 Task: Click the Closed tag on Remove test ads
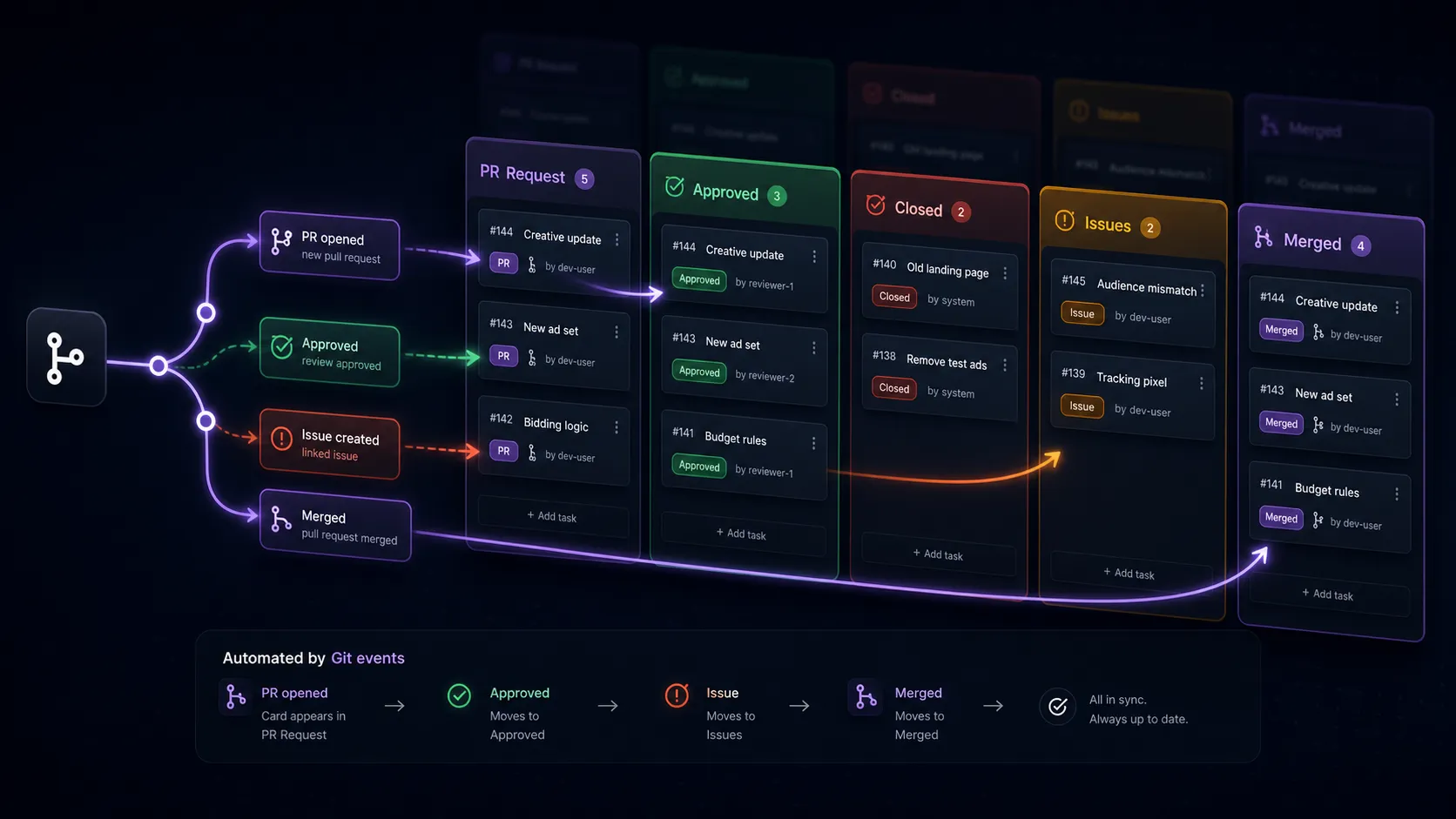[894, 388]
